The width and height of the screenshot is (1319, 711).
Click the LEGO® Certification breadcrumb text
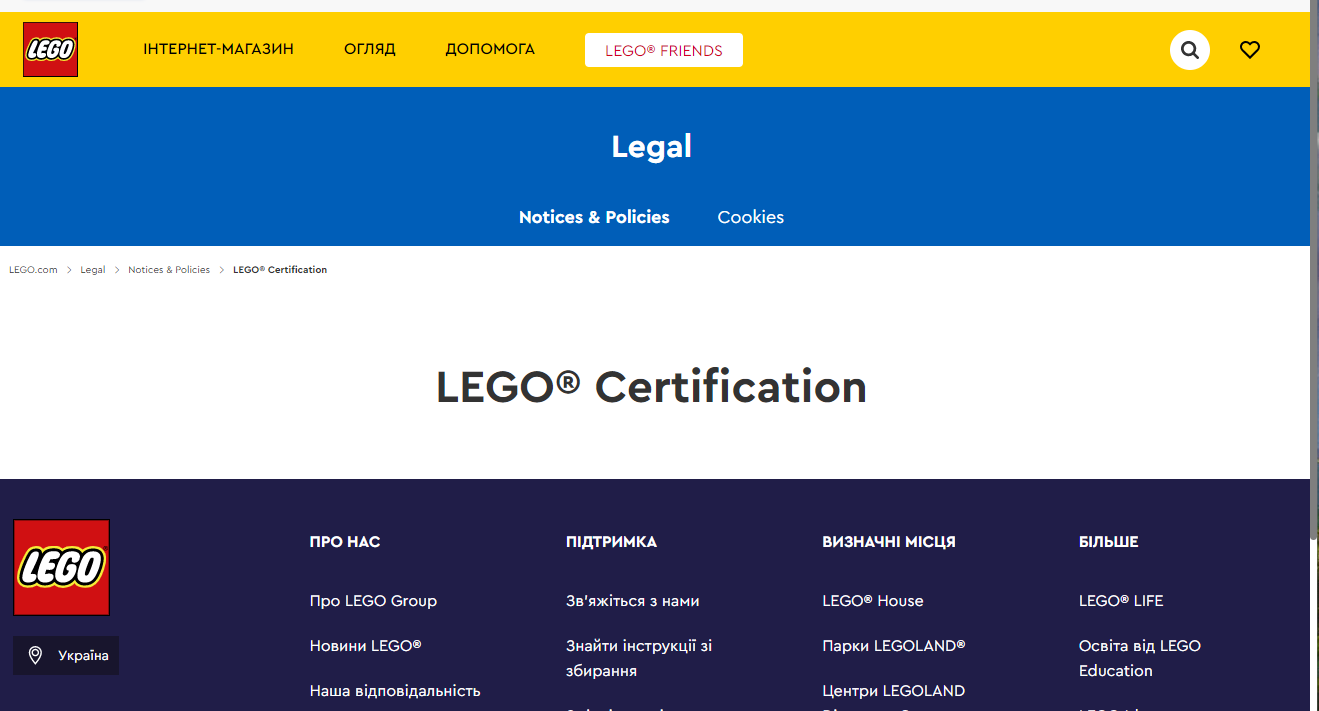click(x=280, y=270)
